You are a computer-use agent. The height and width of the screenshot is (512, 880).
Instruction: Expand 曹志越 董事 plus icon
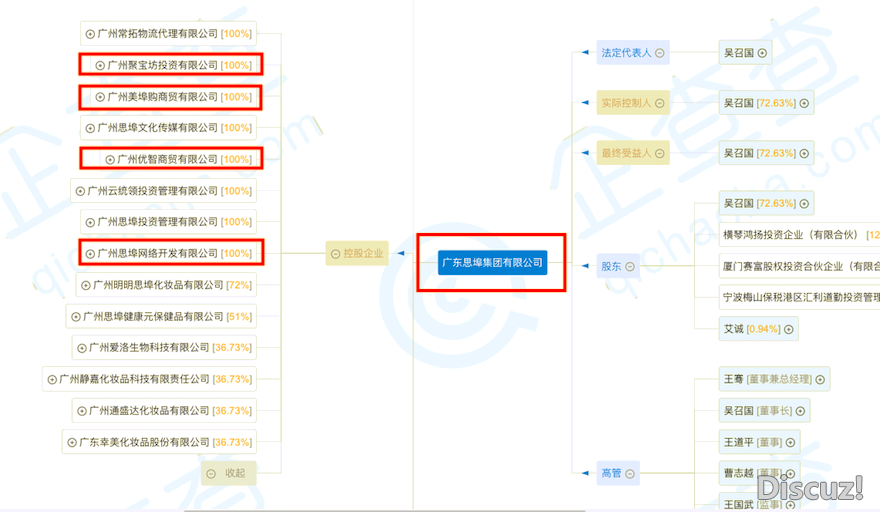[790, 474]
